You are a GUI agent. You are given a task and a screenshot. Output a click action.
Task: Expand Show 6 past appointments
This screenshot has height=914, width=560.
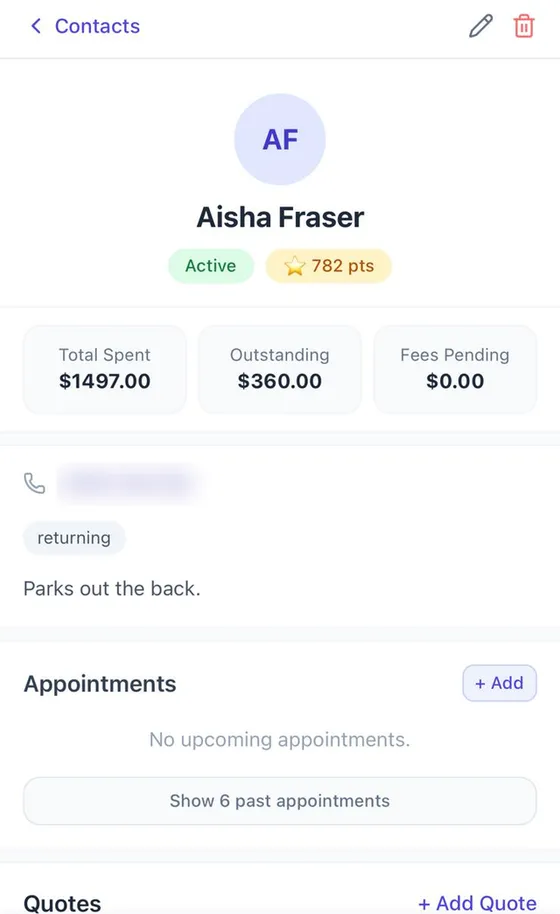point(280,801)
